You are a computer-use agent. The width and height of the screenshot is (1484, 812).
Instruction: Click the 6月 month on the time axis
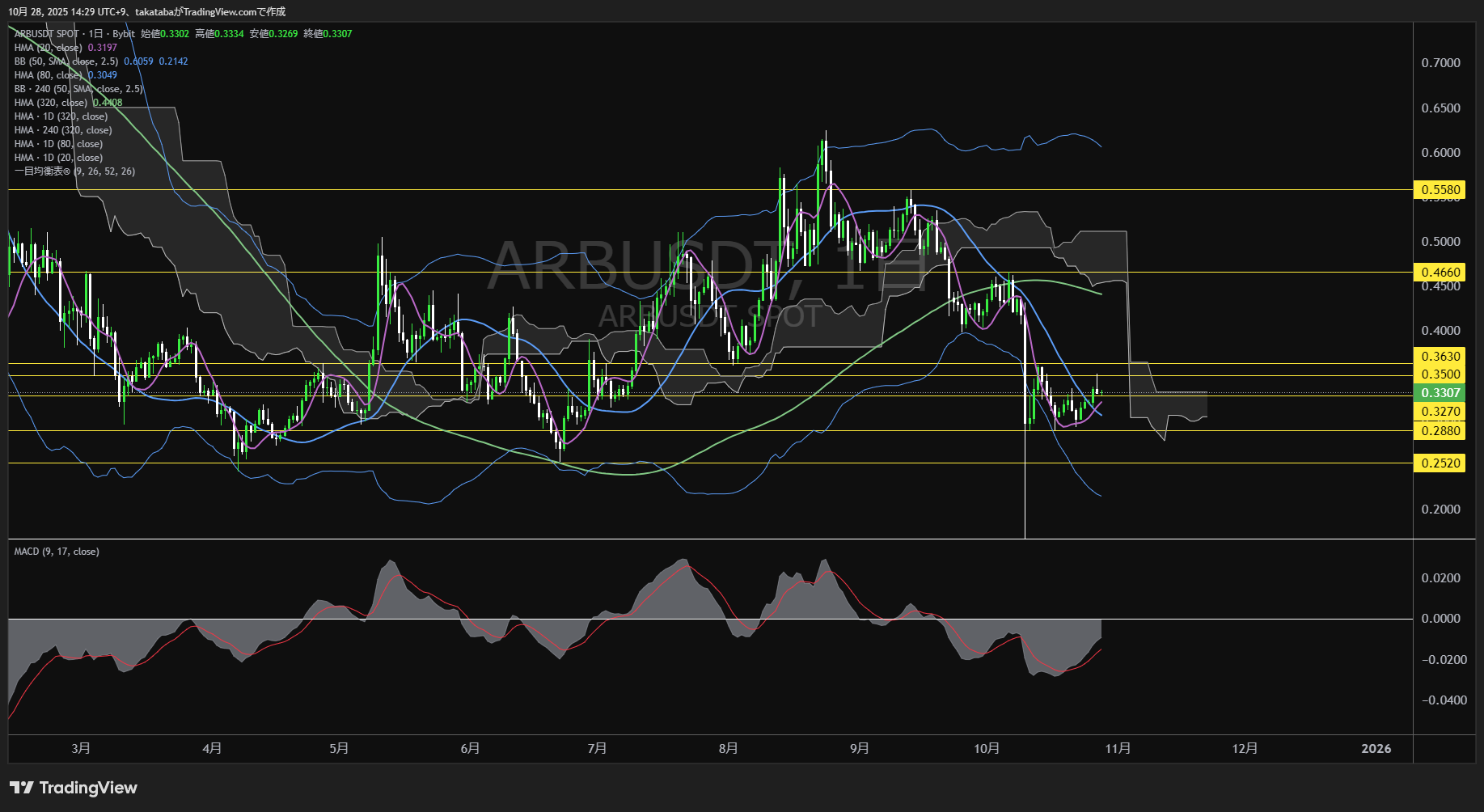pyautogui.click(x=470, y=748)
